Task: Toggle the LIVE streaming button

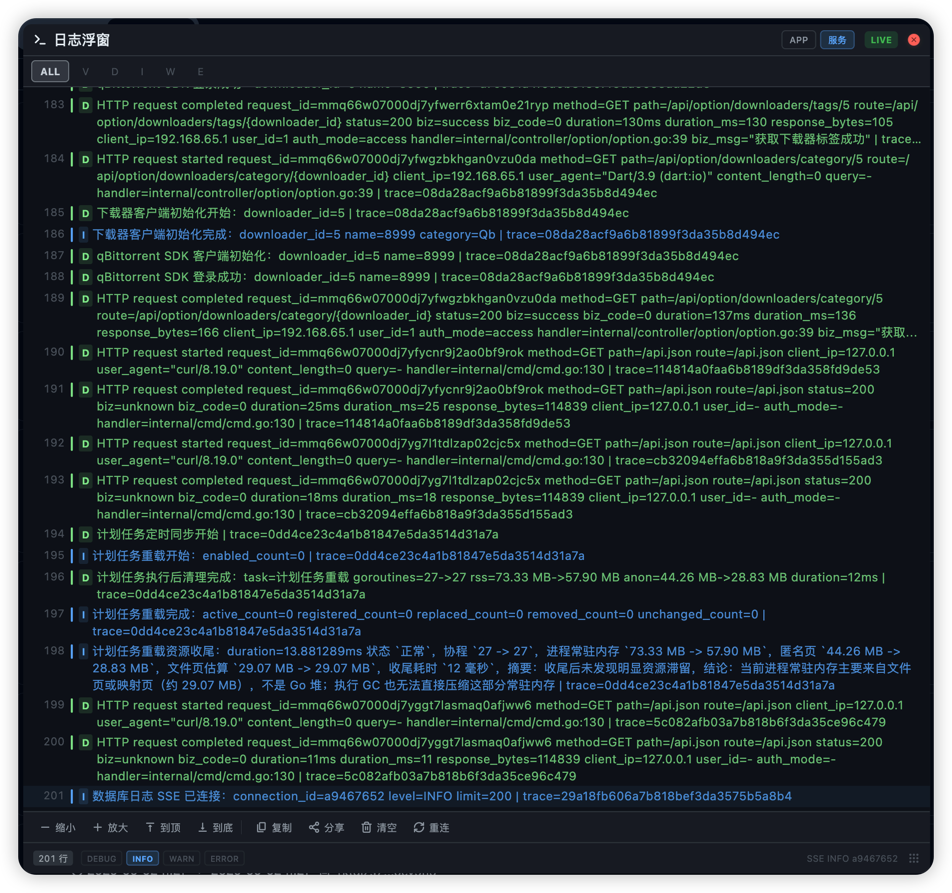Action: coord(881,40)
